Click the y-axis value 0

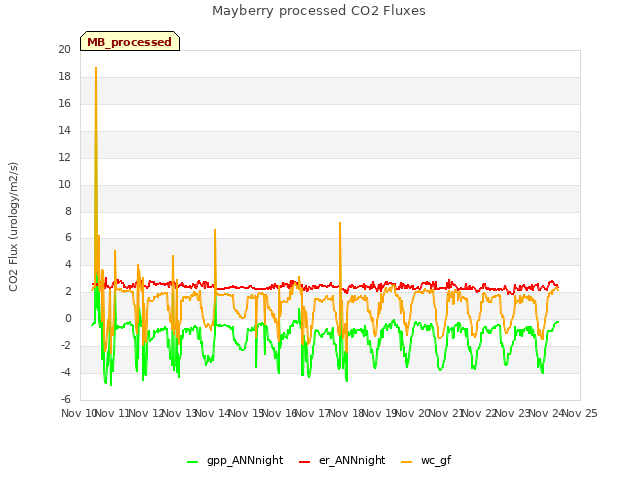tap(68, 319)
